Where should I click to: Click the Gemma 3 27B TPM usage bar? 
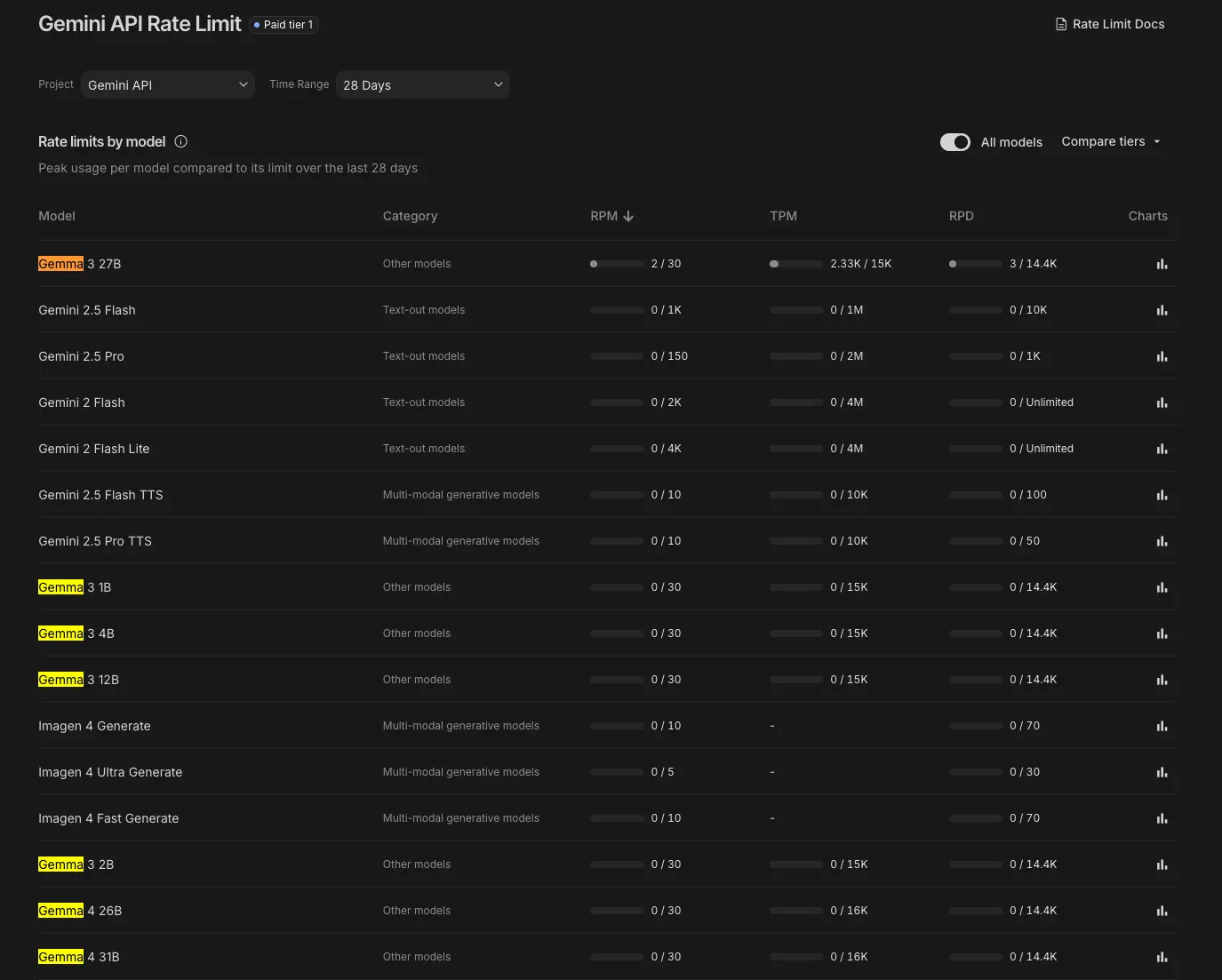[796, 264]
